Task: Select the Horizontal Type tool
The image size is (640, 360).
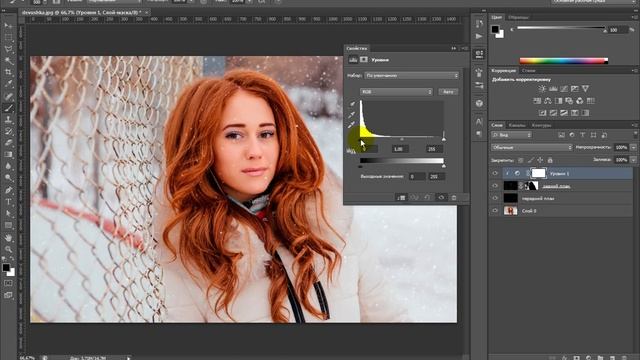Action: [x=8, y=202]
